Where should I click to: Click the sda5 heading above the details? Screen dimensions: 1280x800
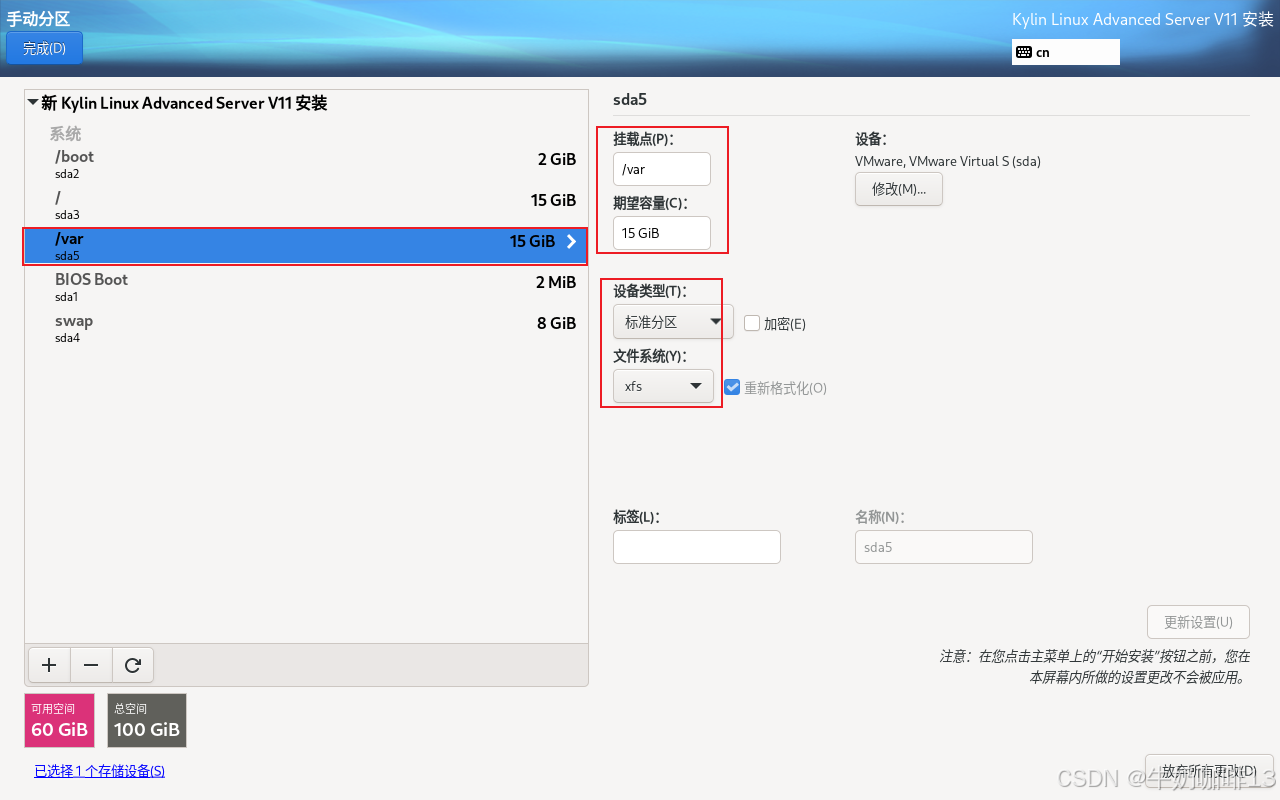[x=631, y=100]
